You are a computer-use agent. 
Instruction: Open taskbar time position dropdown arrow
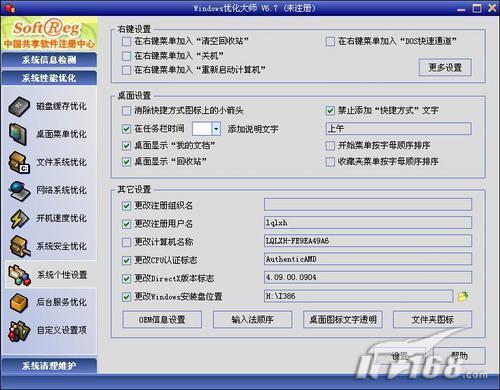216,129
